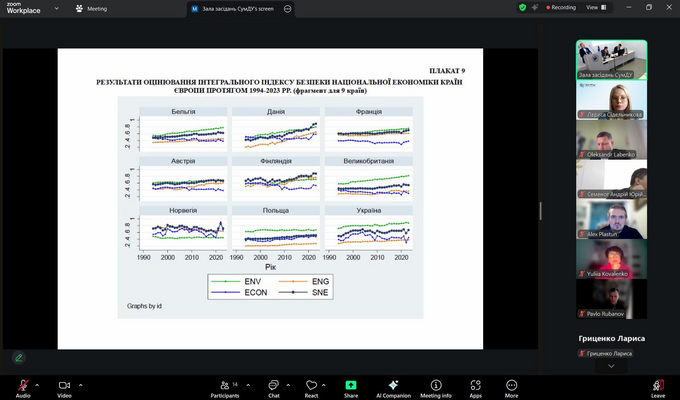The image size is (680, 400).
Task: Click the green encryption shield icon
Action: [x=522, y=7]
